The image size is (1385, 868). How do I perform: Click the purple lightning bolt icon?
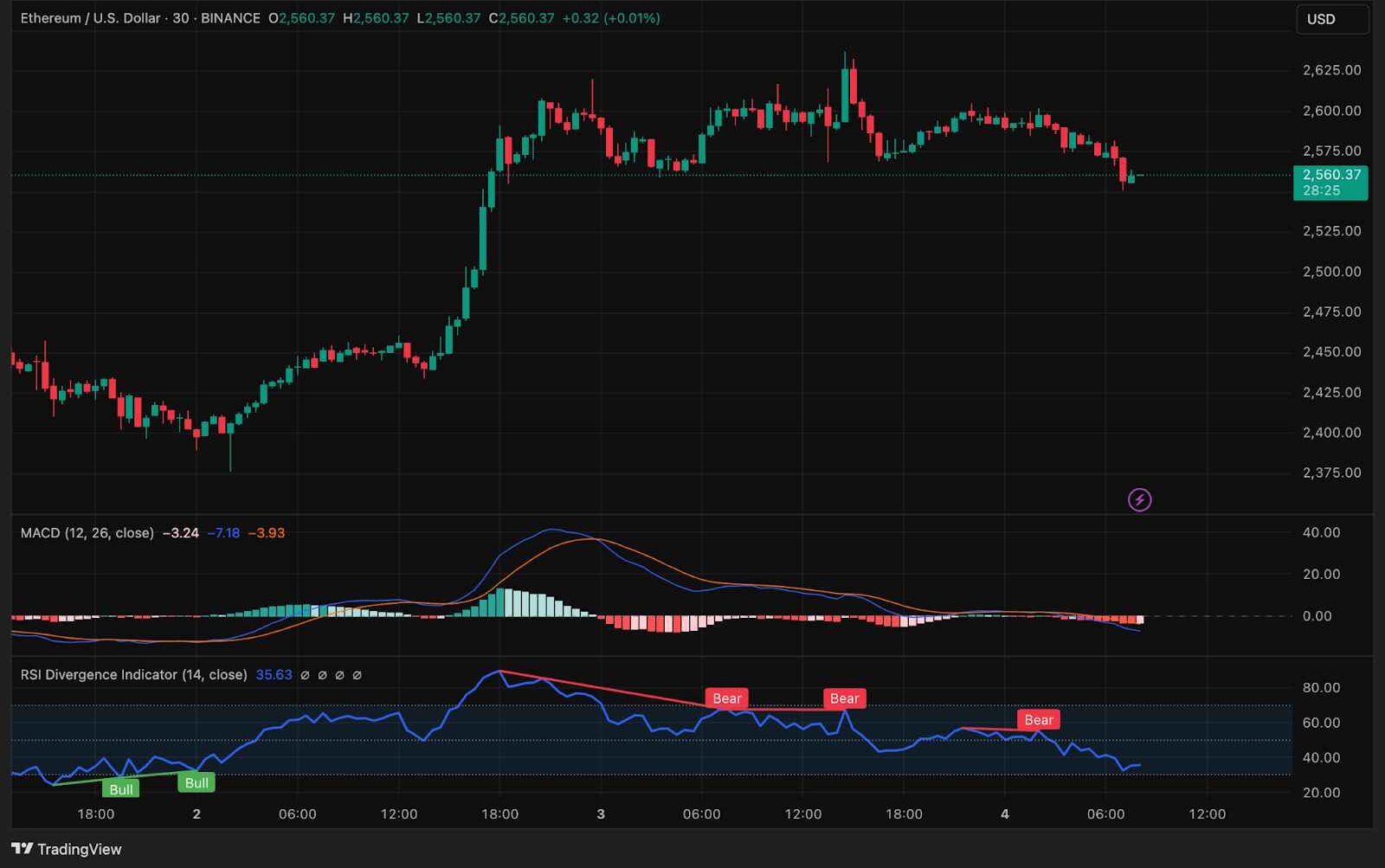(x=1139, y=499)
